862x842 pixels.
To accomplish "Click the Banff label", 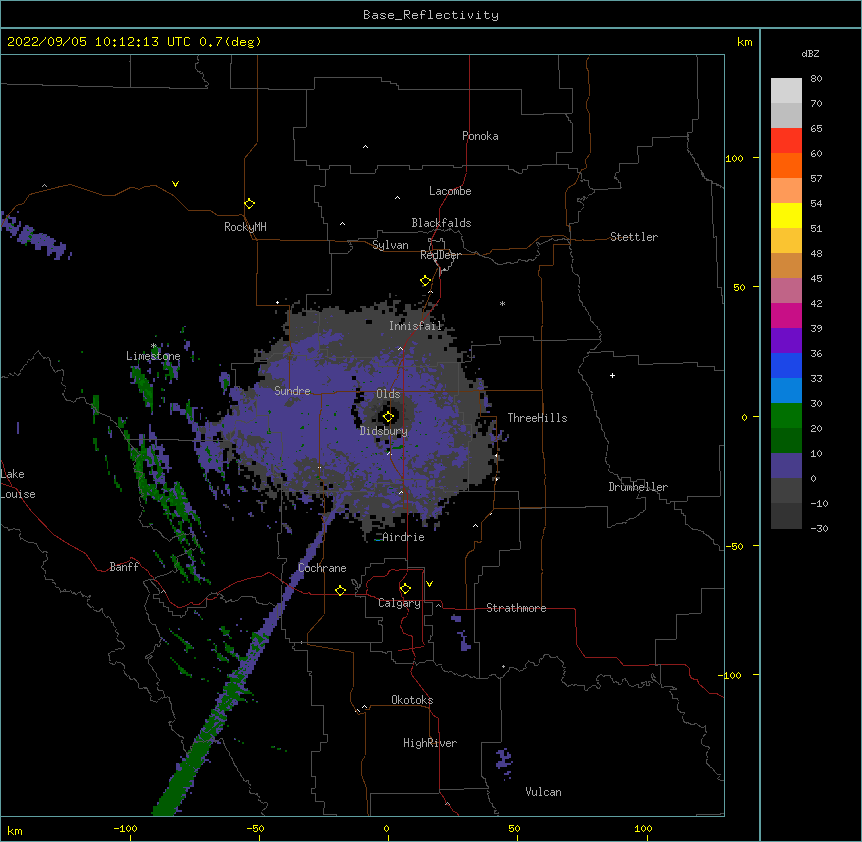I will click(x=124, y=567).
